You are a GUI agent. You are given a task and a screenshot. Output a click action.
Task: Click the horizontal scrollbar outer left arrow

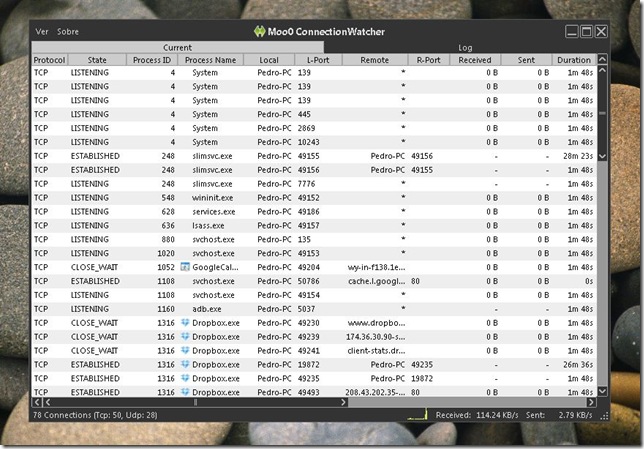click(x=37, y=402)
